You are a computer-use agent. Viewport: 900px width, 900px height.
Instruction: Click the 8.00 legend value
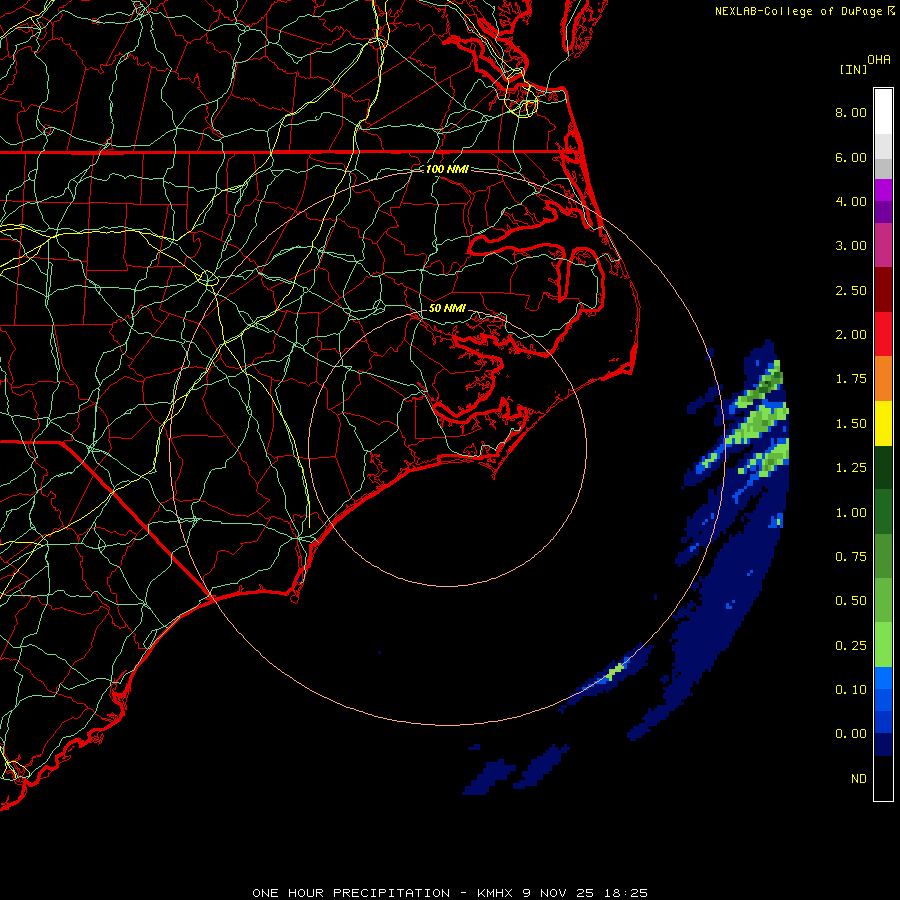pyautogui.click(x=851, y=112)
